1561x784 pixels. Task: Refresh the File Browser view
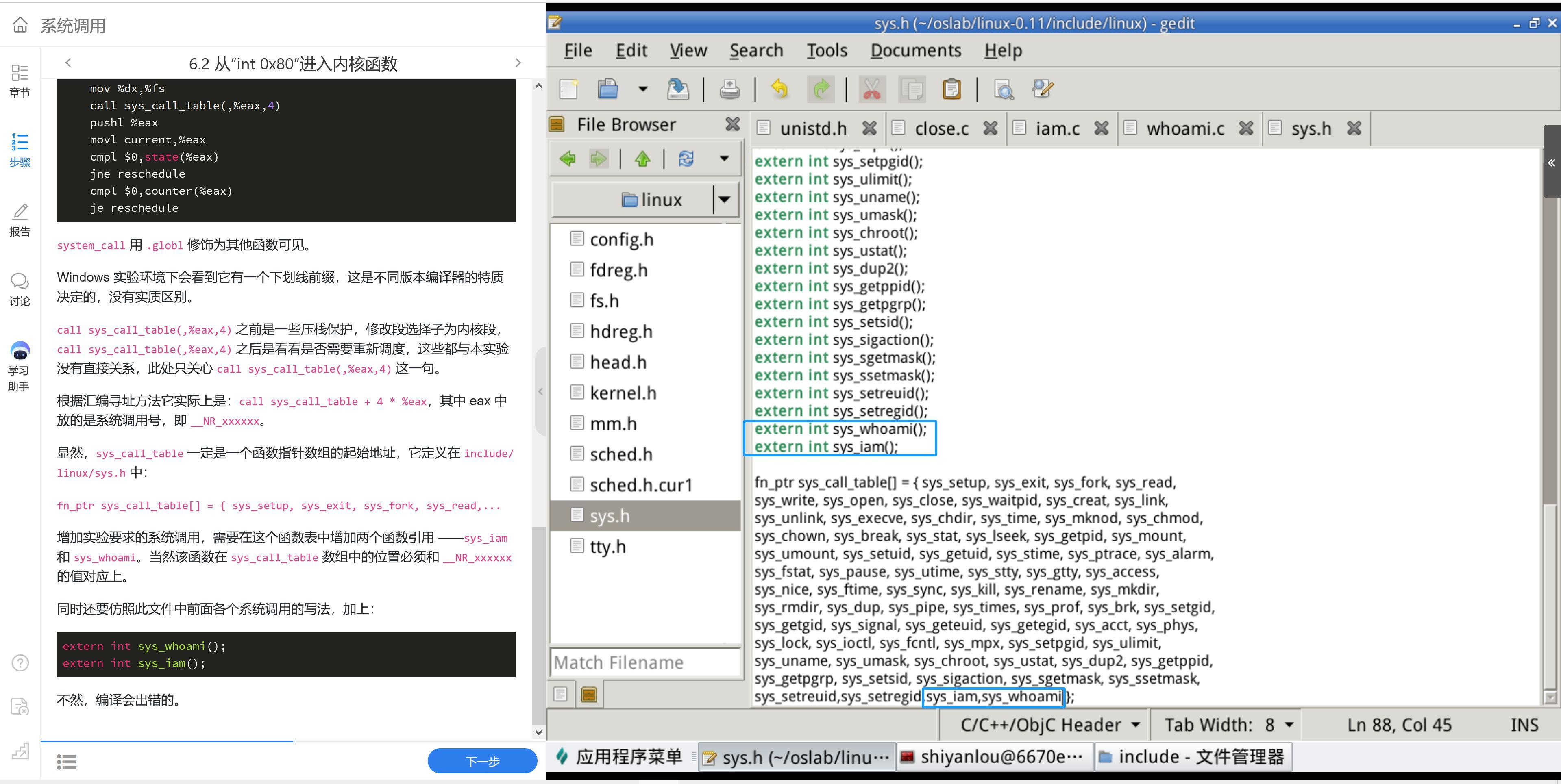[x=686, y=159]
